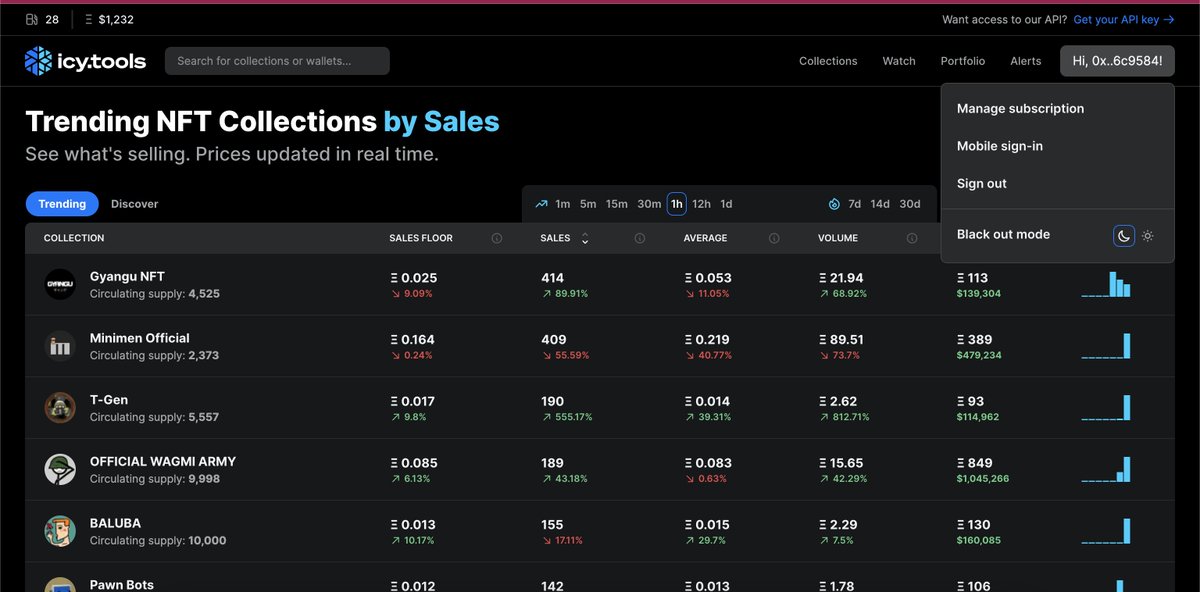Switch to the Discover tab
Screen dimensions: 1200x592
click(x=135, y=204)
